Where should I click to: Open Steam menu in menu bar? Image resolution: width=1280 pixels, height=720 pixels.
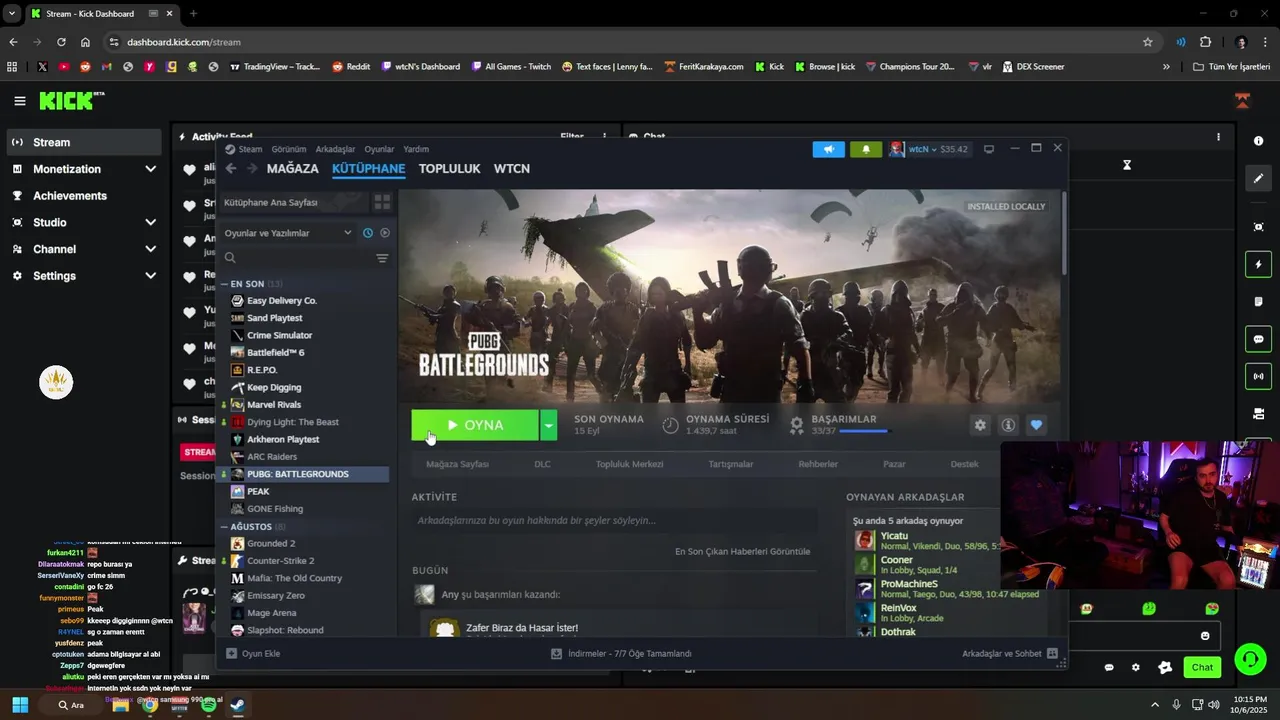click(x=249, y=149)
